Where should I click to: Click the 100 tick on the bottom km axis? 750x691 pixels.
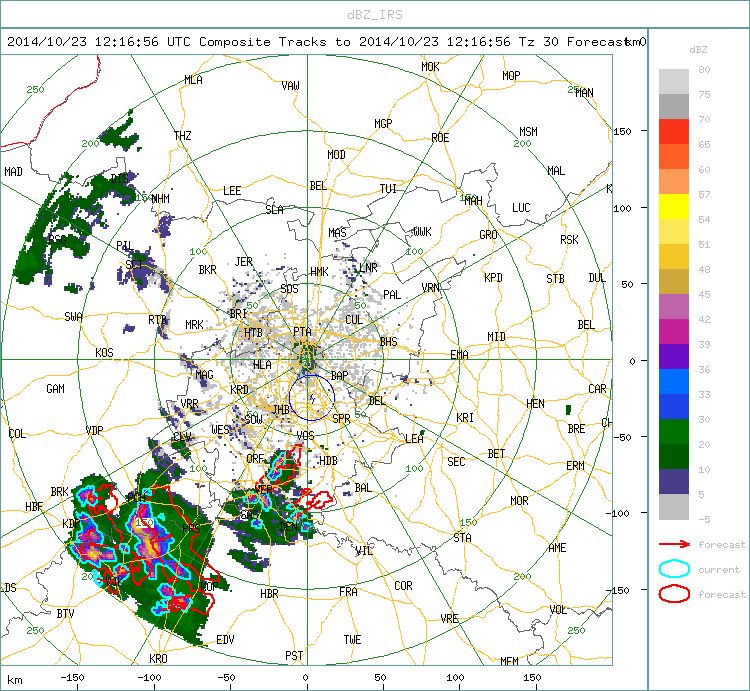coord(455,678)
